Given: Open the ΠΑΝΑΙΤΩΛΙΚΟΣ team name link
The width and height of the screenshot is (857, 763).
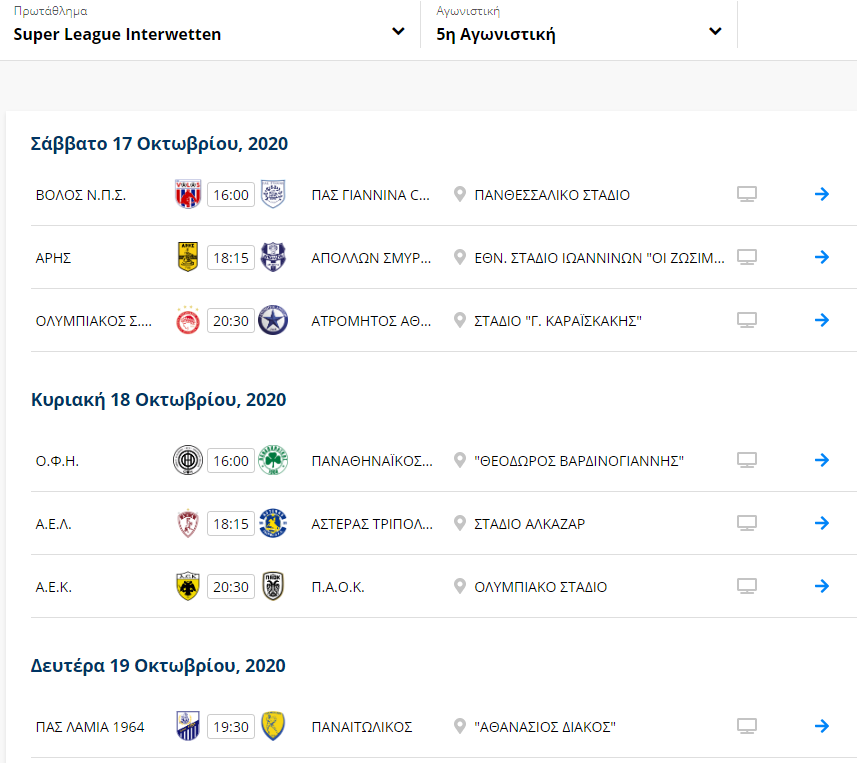Looking at the screenshot, I should (361, 727).
